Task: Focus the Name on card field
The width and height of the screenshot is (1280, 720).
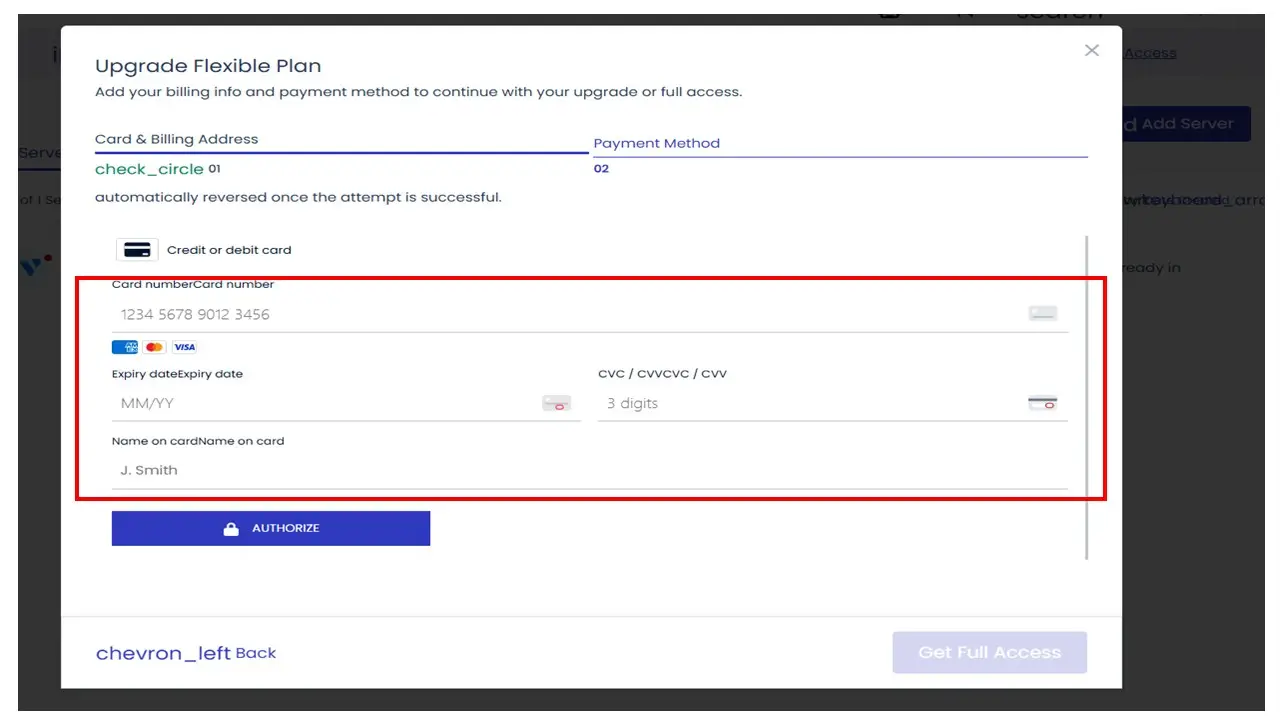Action: [590, 470]
